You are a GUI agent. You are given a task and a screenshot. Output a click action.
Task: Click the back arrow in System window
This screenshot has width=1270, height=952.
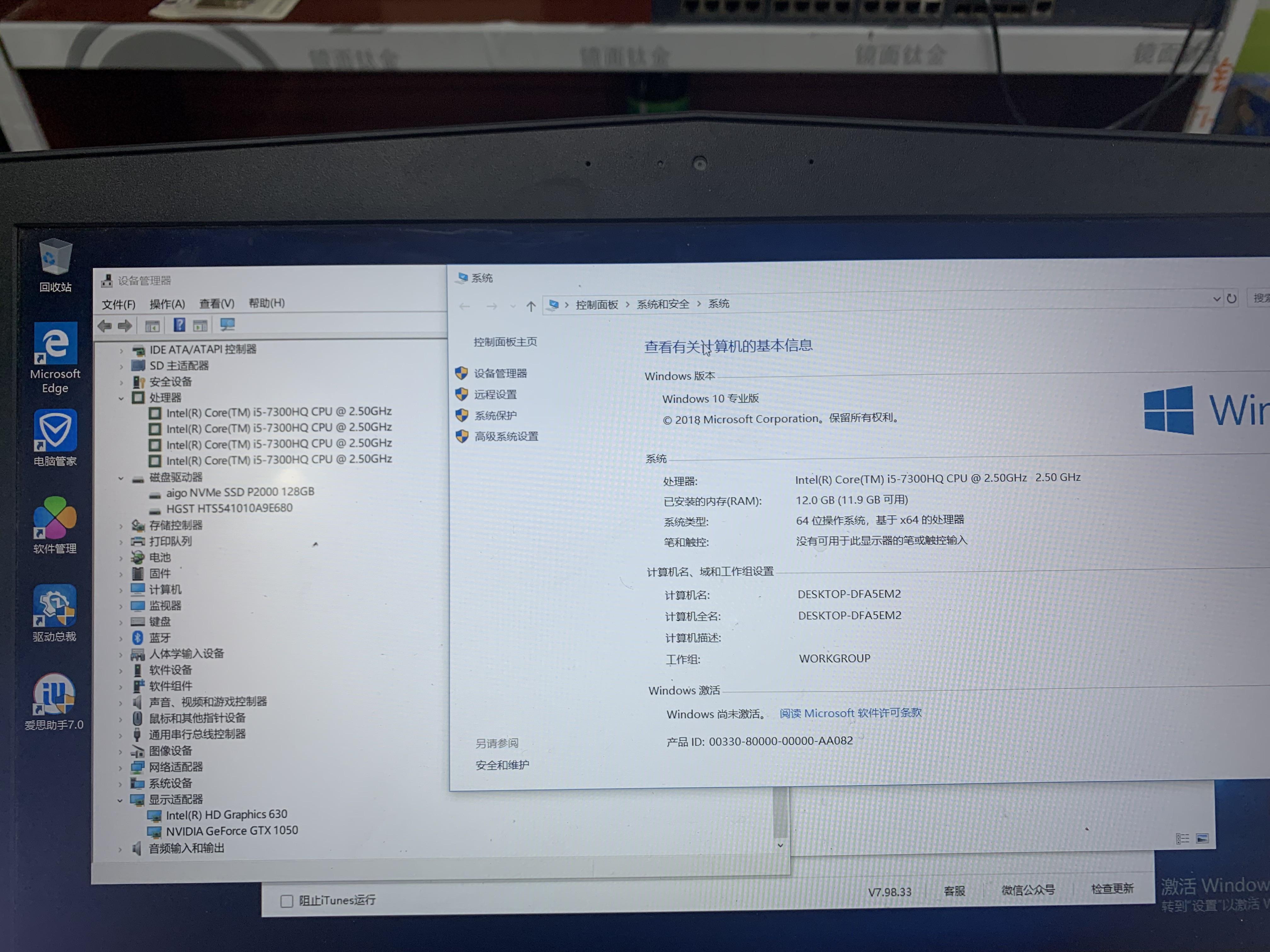pos(465,306)
